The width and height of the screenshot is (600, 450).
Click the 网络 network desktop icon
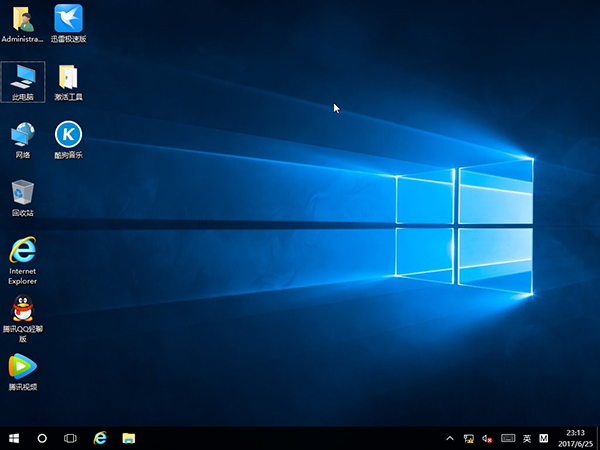[22, 135]
